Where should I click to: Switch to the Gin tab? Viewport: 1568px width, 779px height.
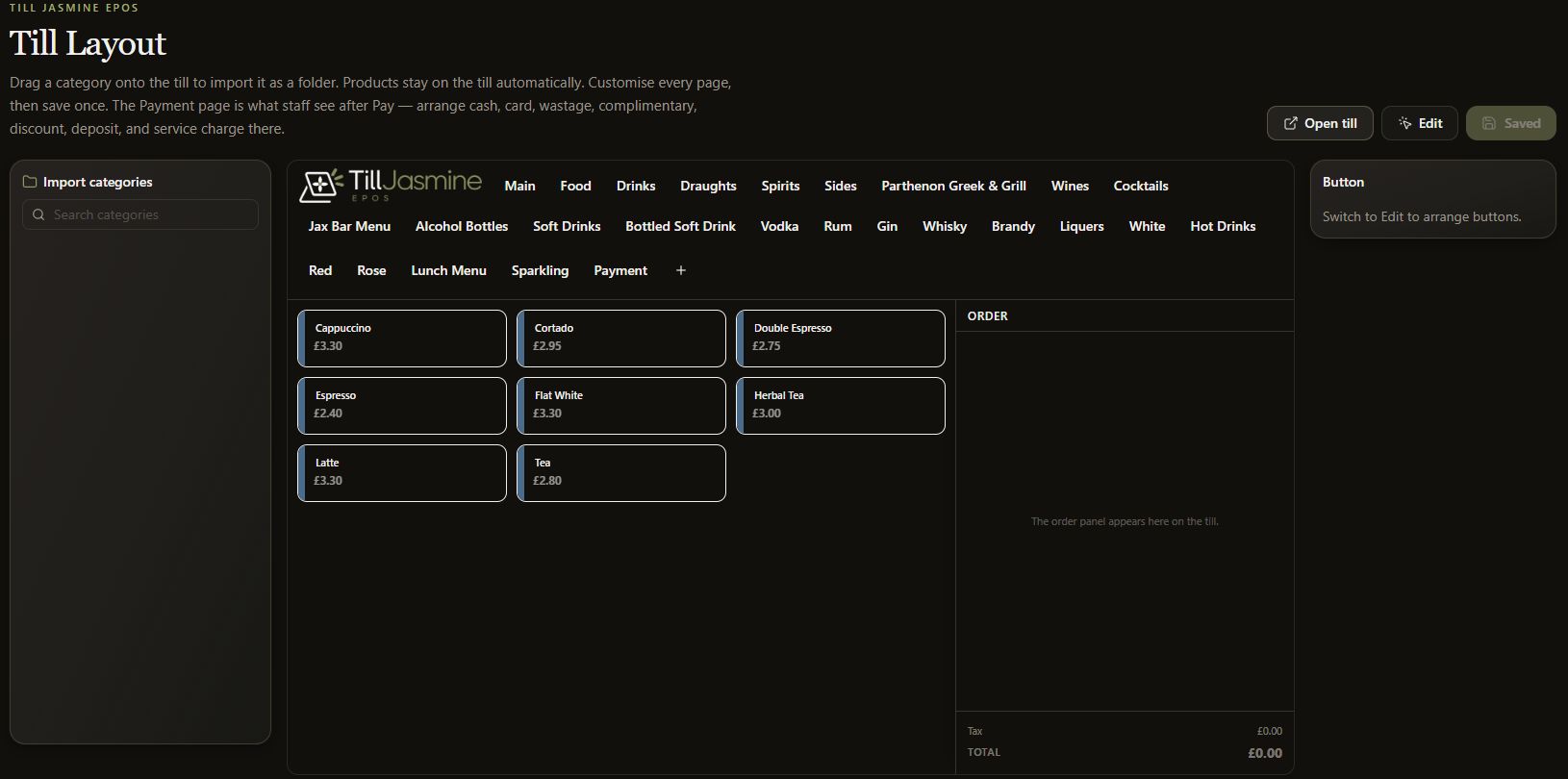point(887,226)
